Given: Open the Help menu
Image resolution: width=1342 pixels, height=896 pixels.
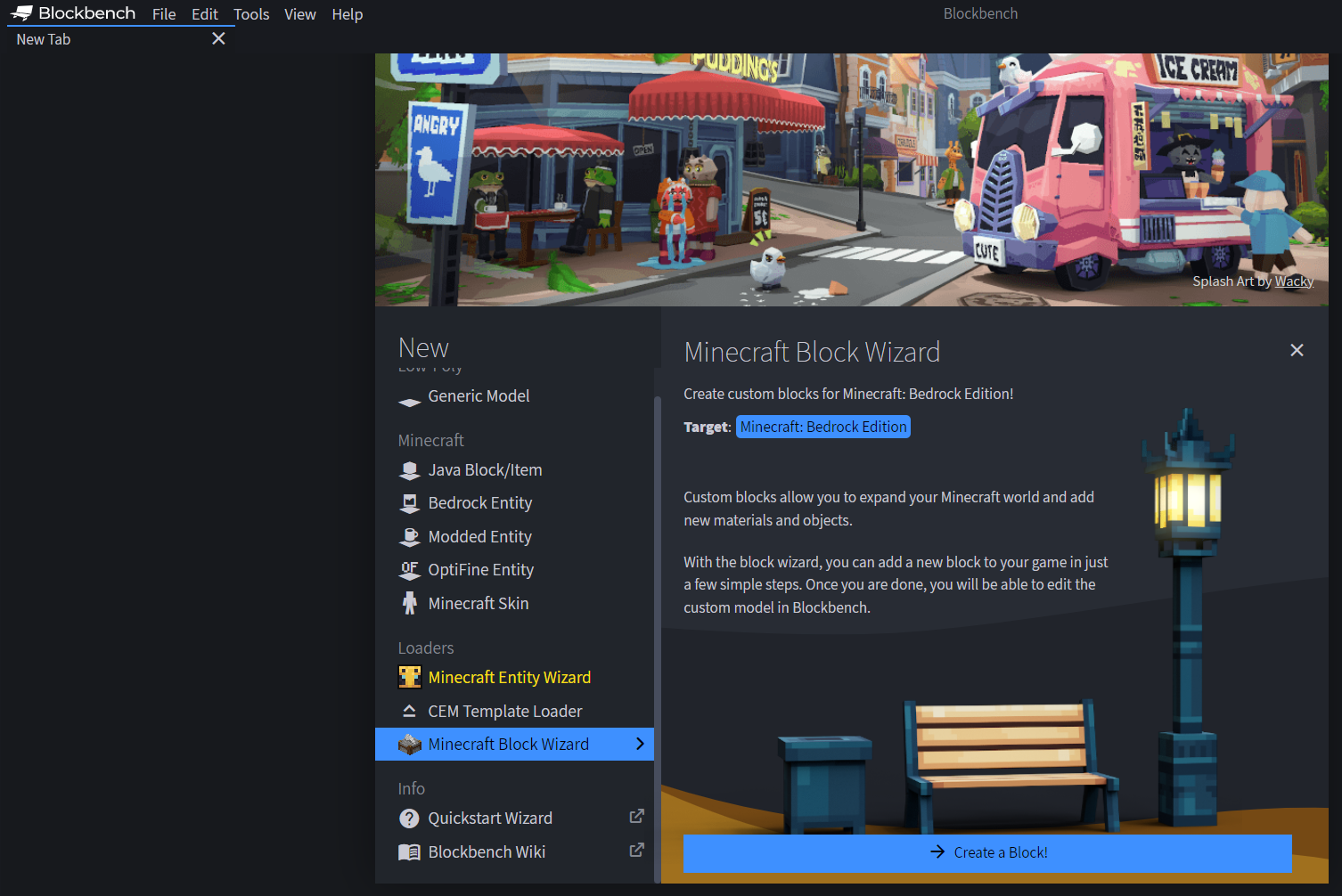Looking at the screenshot, I should [x=348, y=14].
